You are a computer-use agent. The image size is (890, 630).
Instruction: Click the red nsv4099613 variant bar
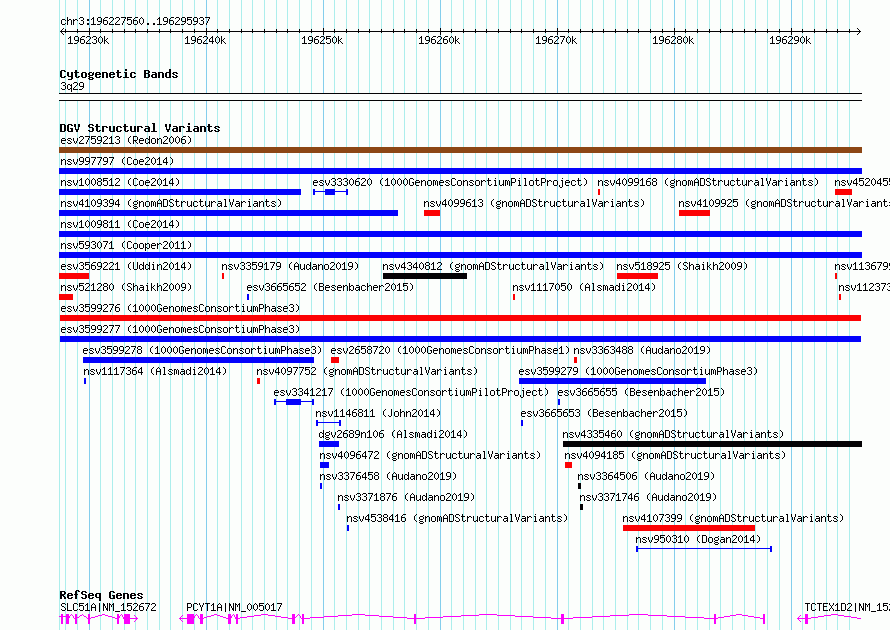coord(432,213)
